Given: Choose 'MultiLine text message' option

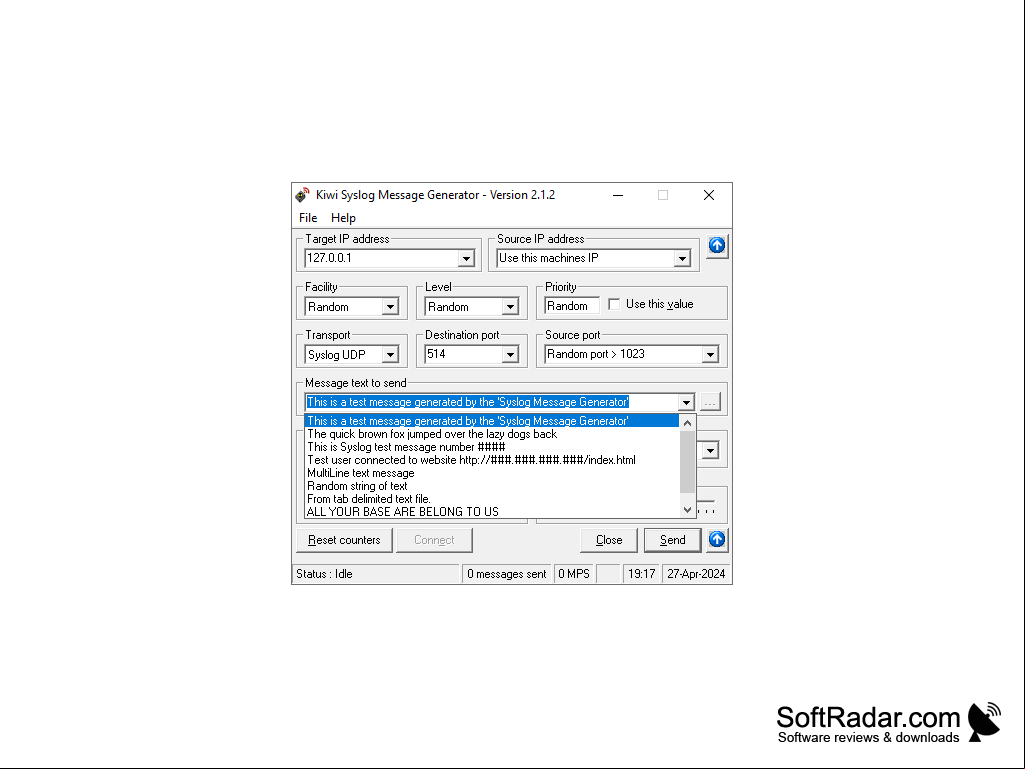Looking at the screenshot, I should pos(492,473).
